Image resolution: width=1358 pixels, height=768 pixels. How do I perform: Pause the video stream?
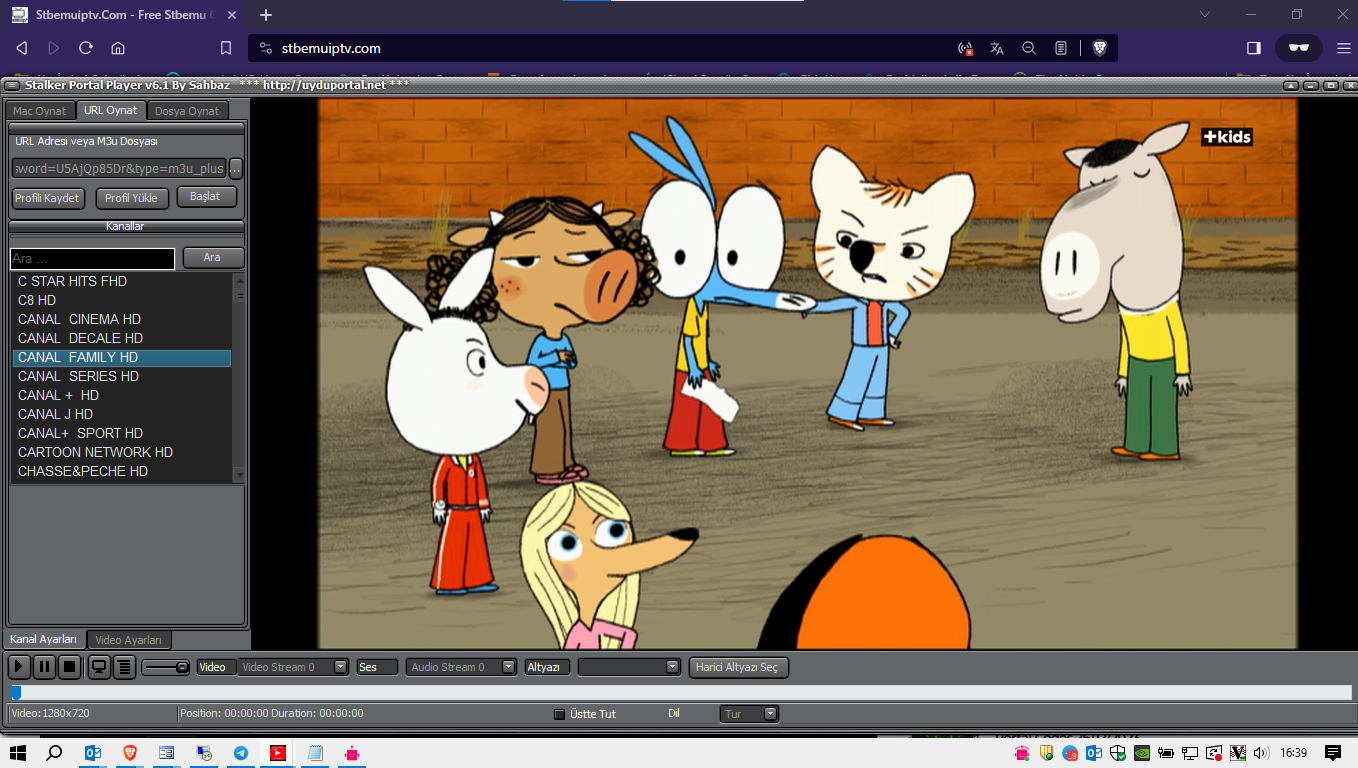pyautogui.click(x=44, y=667)
